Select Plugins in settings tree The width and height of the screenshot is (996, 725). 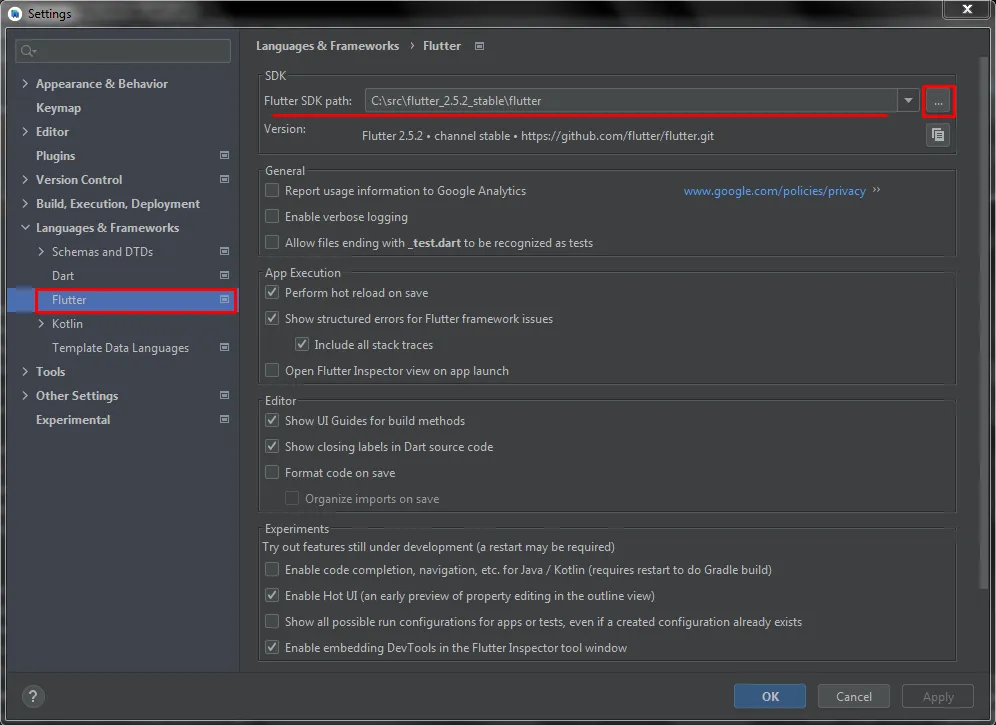55,156
